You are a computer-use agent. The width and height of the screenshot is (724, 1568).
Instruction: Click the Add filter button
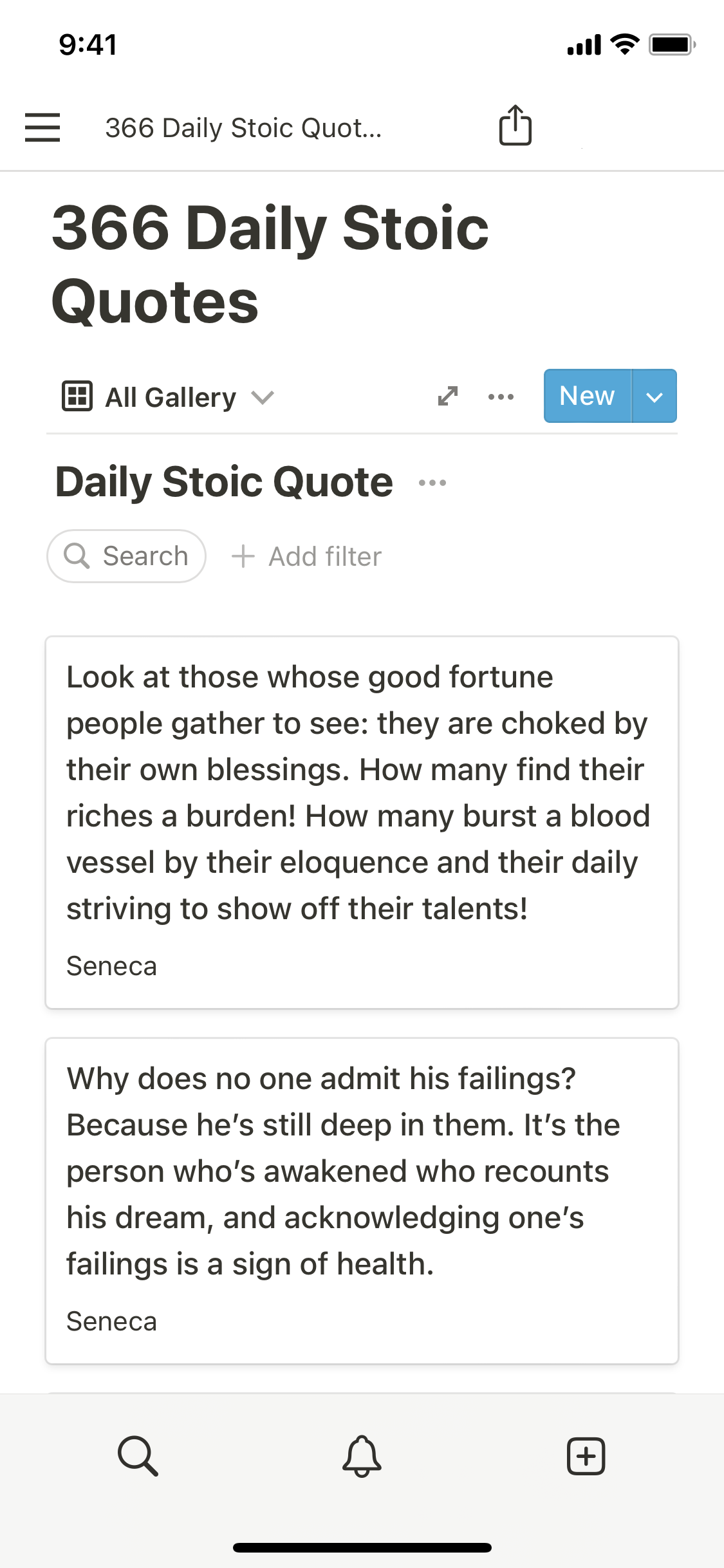[306, 556]
